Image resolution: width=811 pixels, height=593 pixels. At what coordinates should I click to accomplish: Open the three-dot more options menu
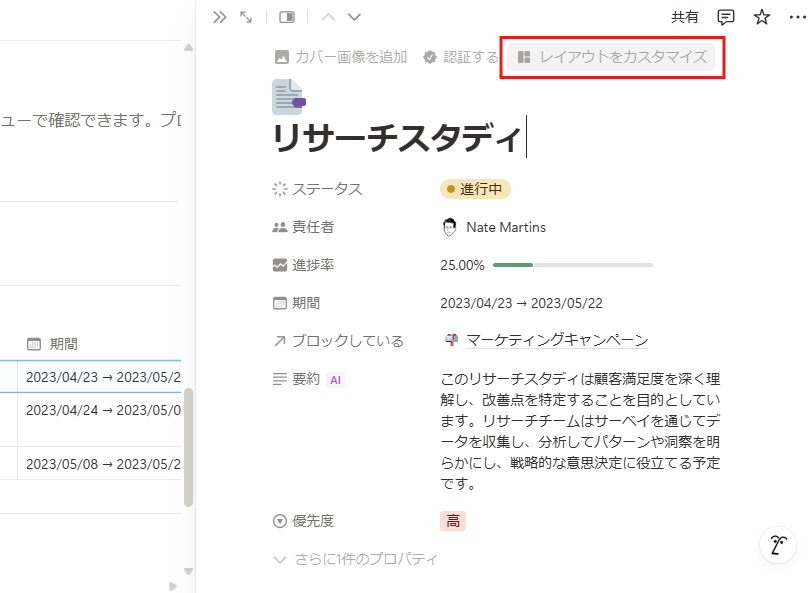[797, 17]
